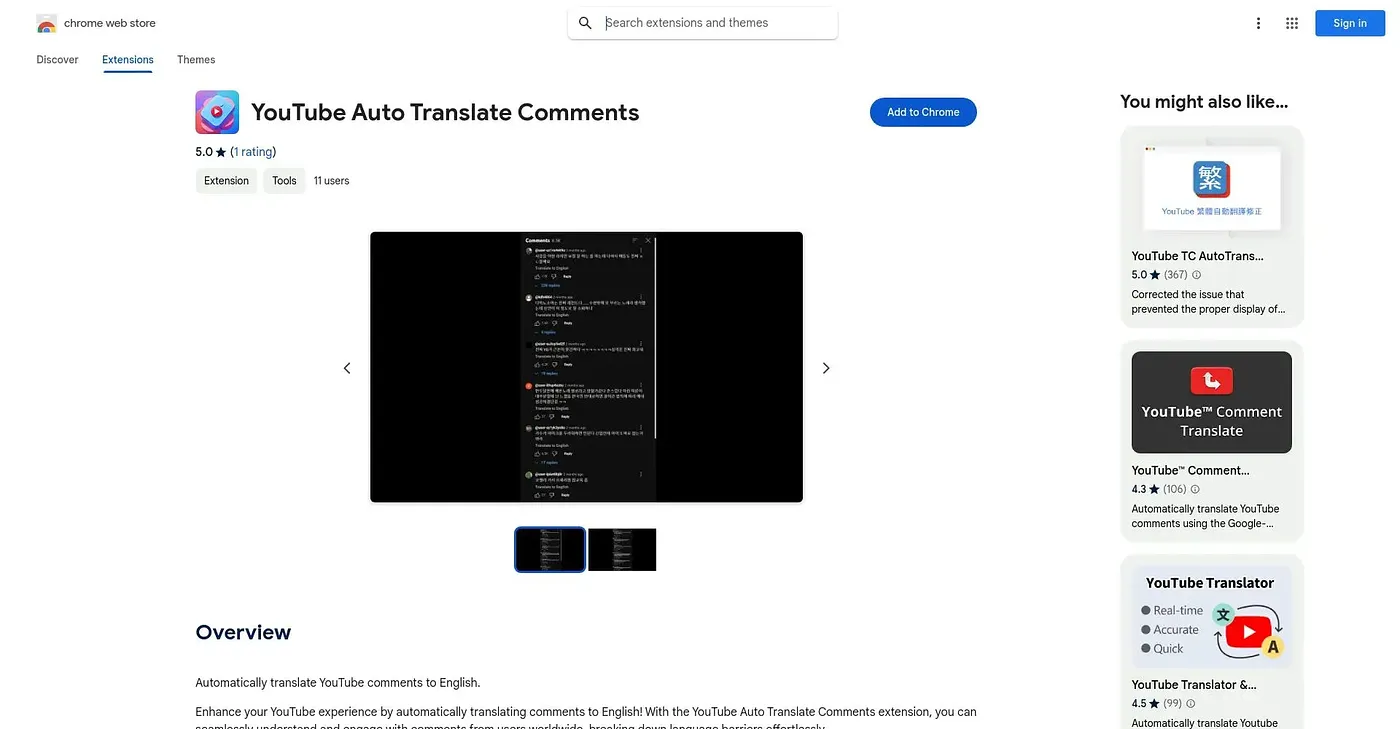Click the 11 users text
Screen dimensions: 1400x729
point(331,181)
